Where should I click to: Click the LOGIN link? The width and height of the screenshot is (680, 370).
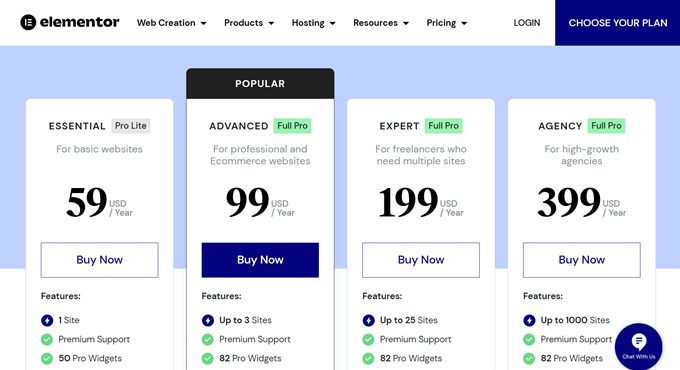tap(527, 23)
